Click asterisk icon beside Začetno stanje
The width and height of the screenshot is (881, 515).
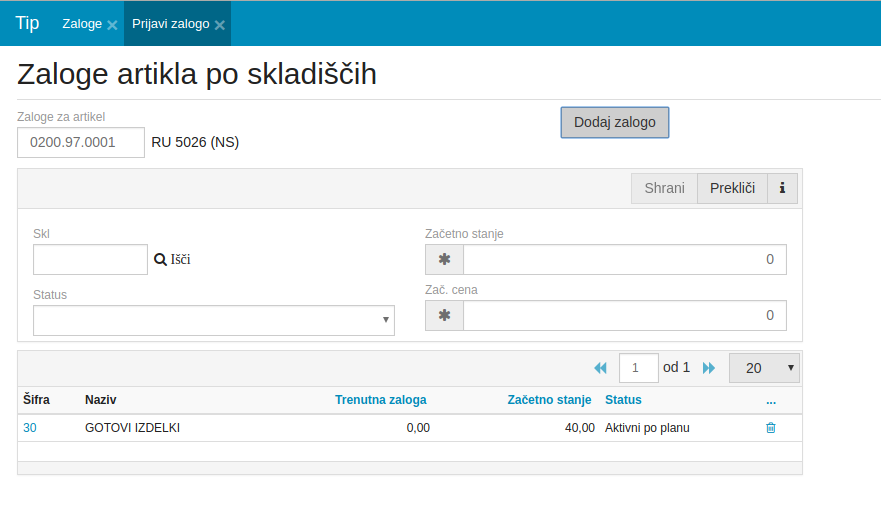pos(444,259)
